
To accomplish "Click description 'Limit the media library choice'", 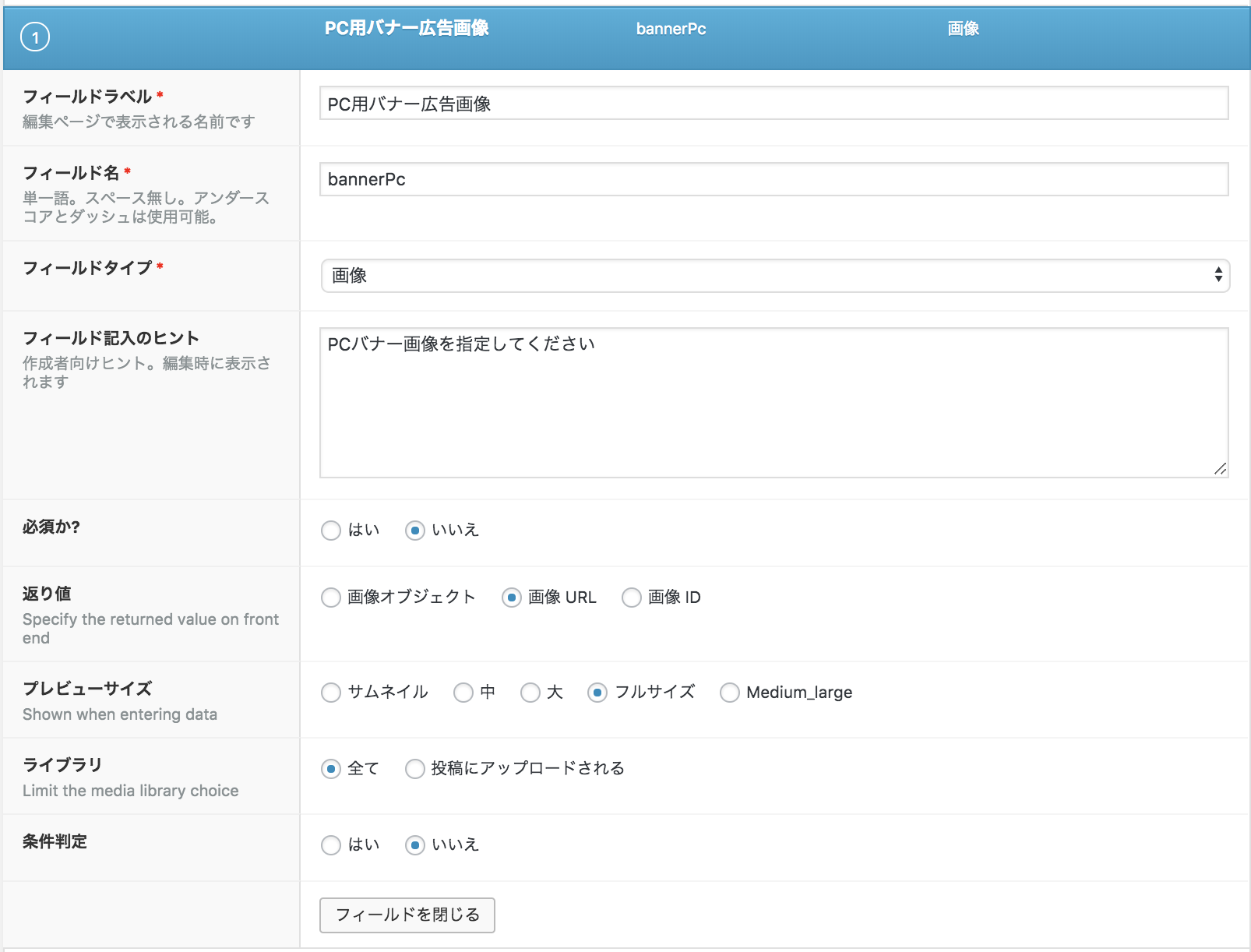I will click(x=131, y=791).
